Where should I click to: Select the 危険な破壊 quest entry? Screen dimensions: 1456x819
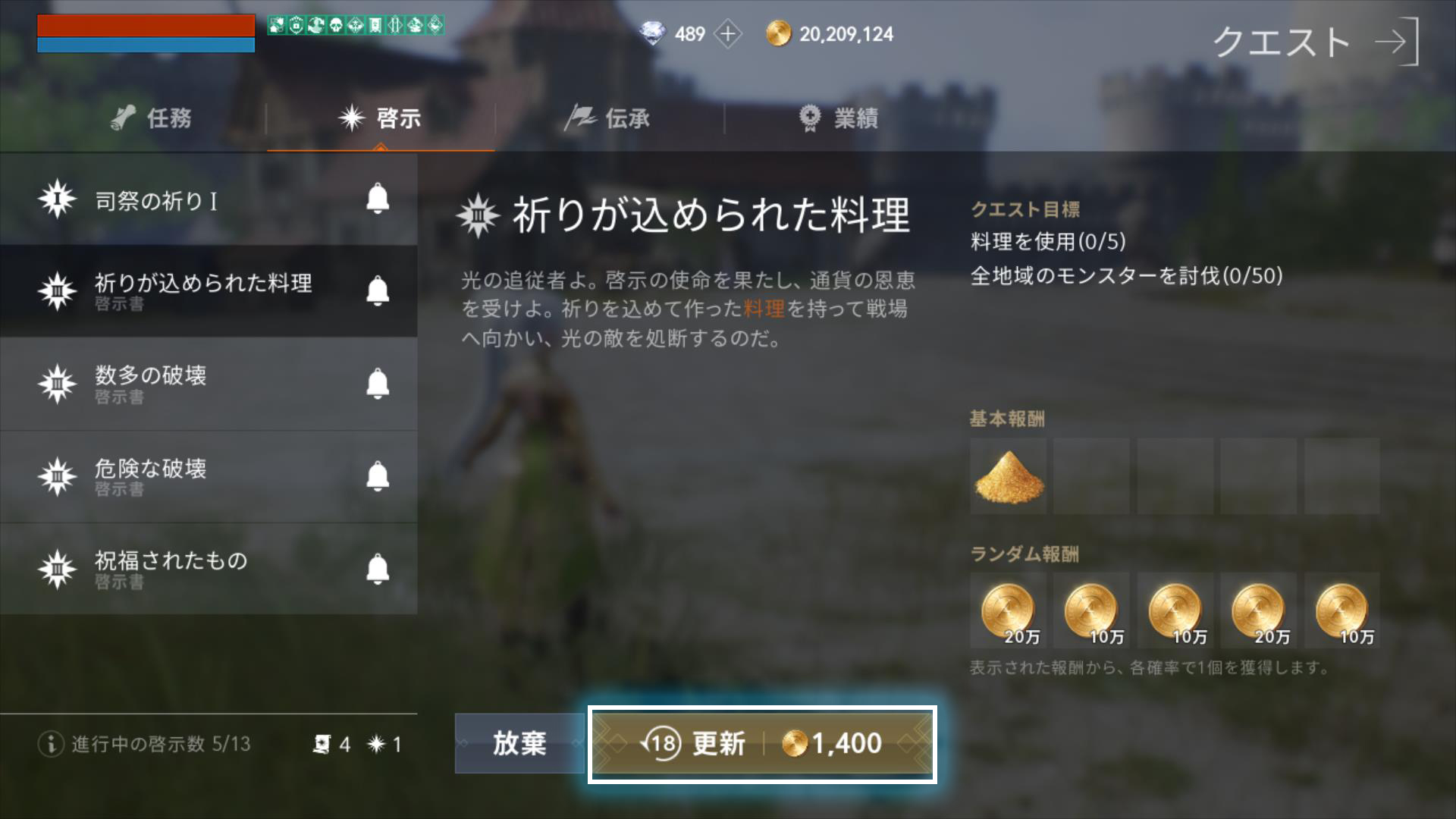coord(209,477)
